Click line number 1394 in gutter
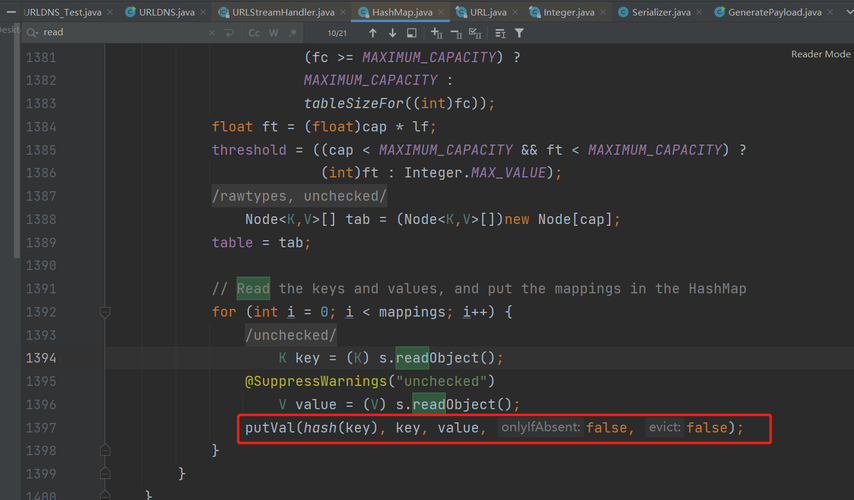 pos(41,358)
